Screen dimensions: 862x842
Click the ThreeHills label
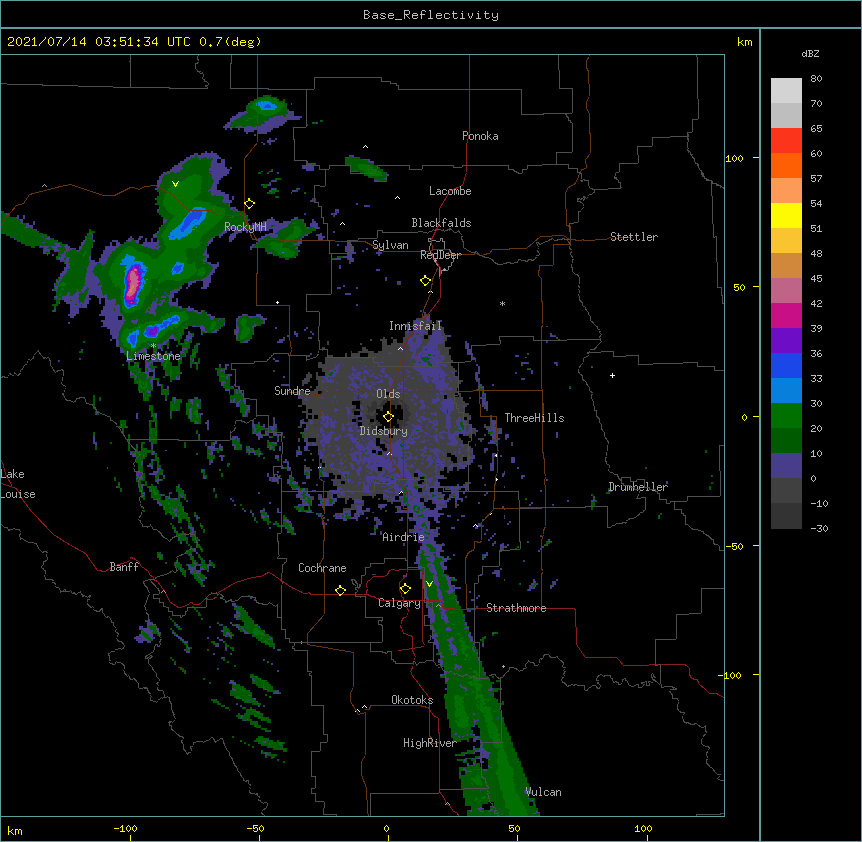(x=534, y=418)
